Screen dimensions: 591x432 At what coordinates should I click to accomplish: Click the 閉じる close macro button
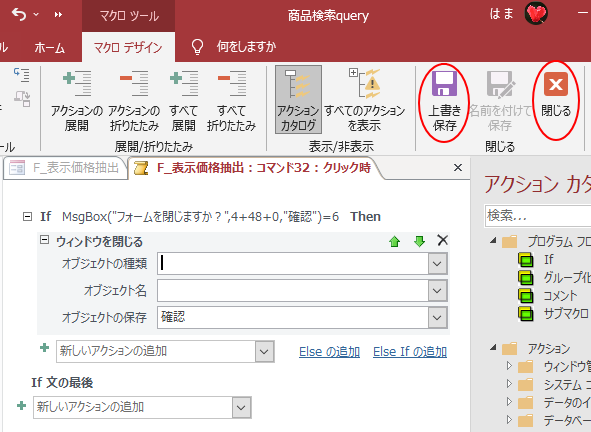(556, 94)
